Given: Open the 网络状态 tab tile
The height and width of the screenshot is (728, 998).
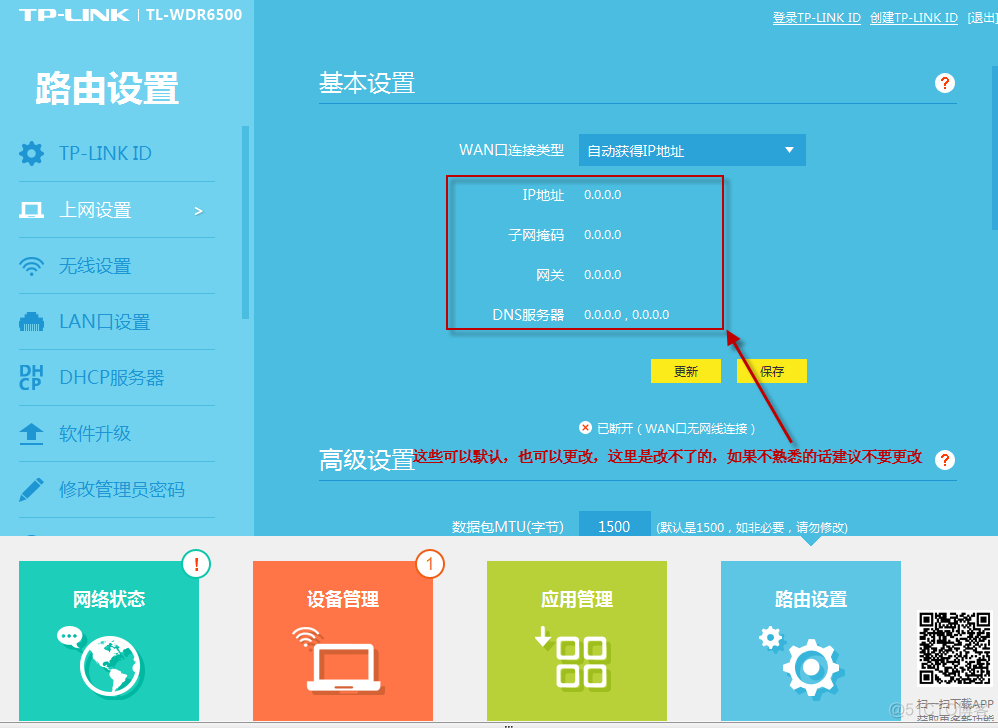Looking at the screenshot, I should tap(109, 641).
